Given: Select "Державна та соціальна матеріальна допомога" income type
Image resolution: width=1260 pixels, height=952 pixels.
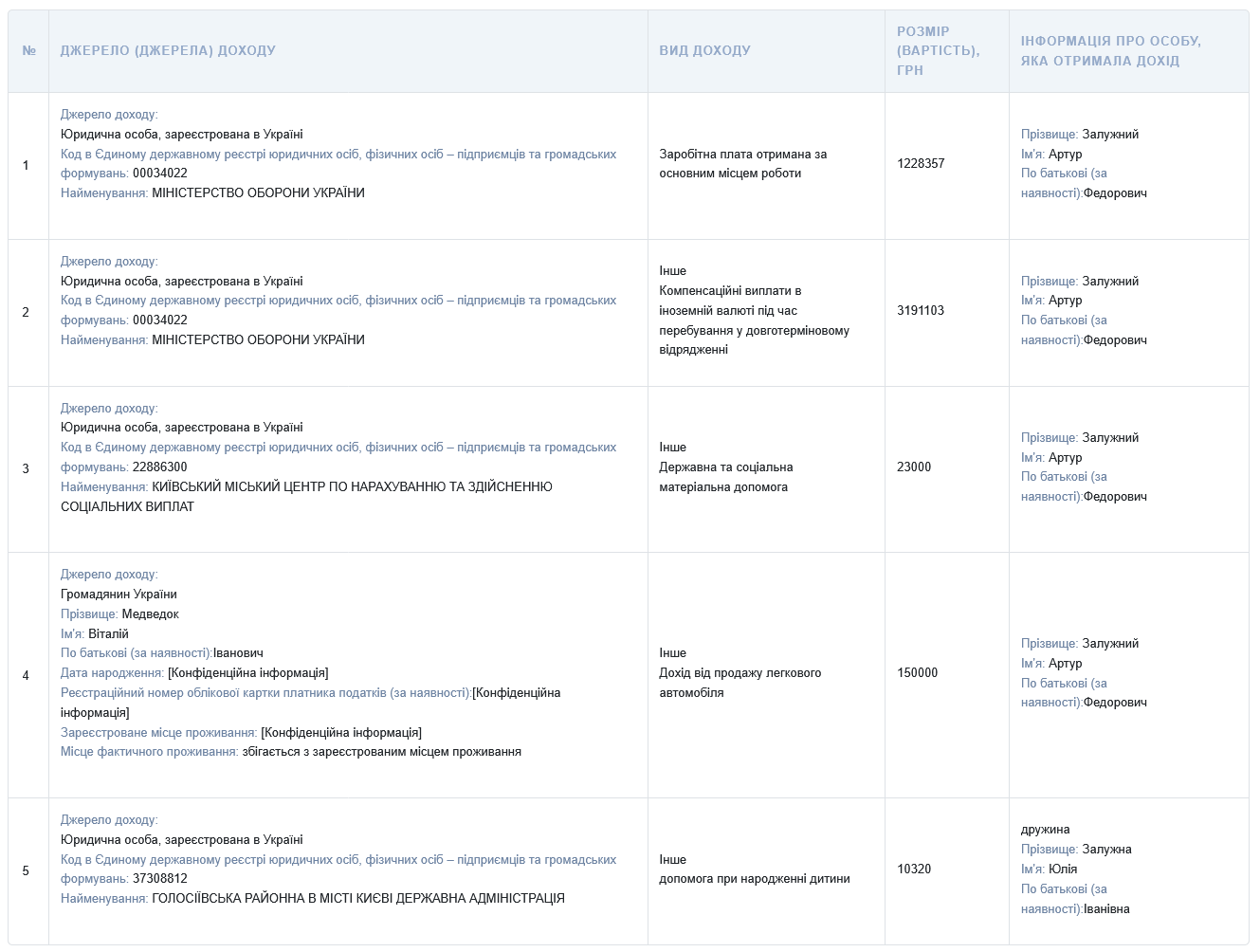Looking at the screenshot, I should (725, 477).
